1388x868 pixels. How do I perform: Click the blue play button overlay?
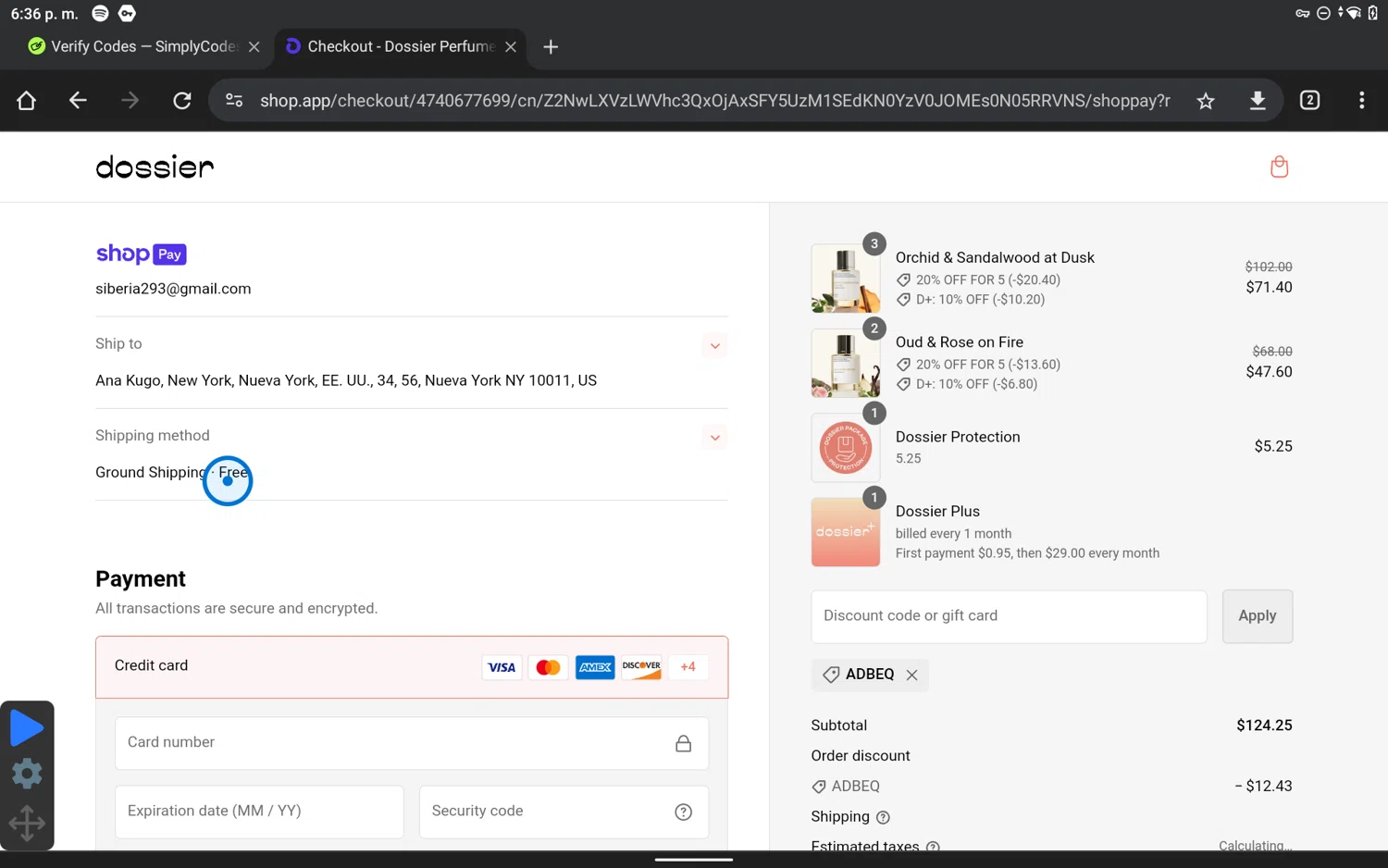[x=27, y=727]
